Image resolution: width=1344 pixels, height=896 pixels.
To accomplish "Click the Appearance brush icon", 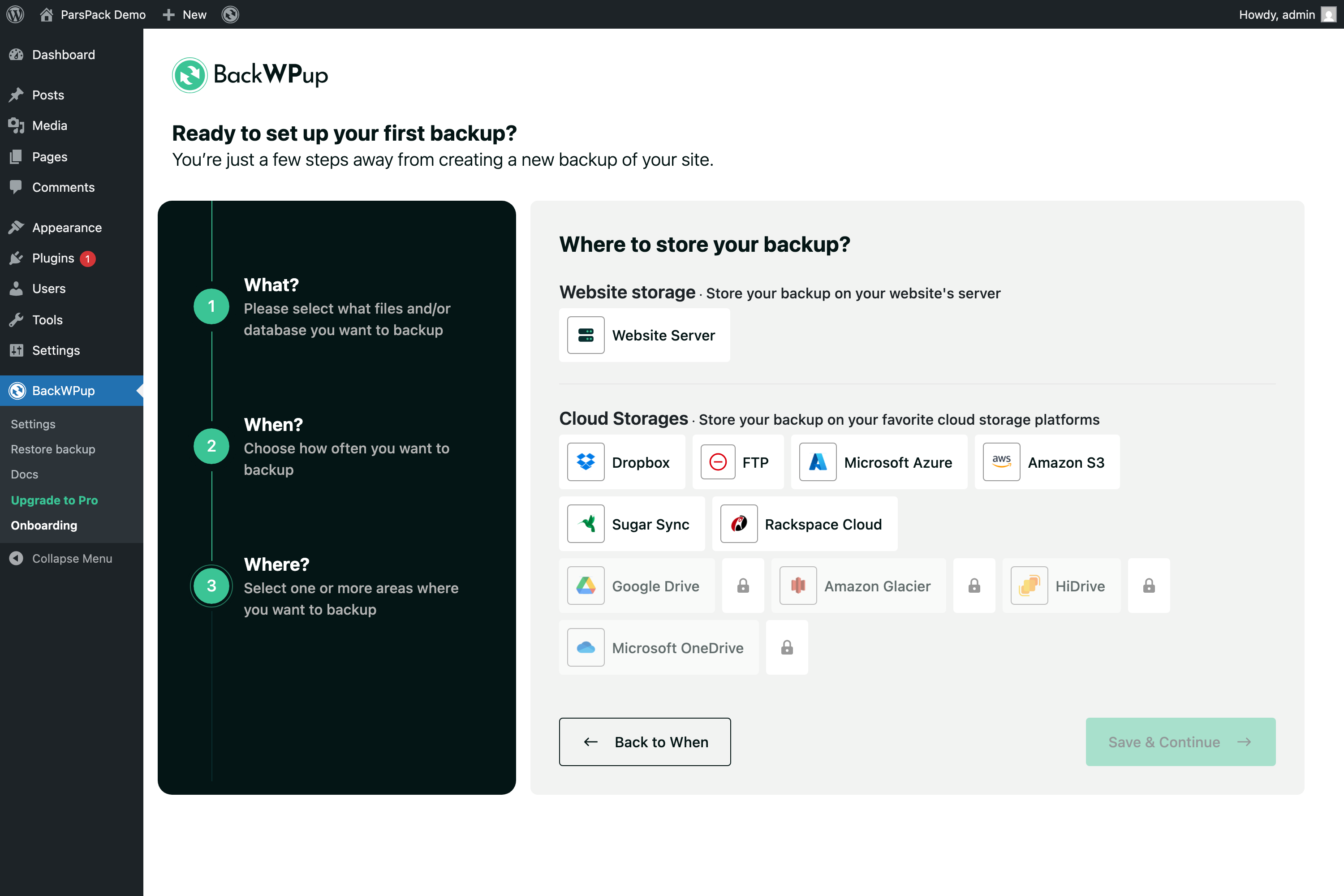I will tap(17, 228).
